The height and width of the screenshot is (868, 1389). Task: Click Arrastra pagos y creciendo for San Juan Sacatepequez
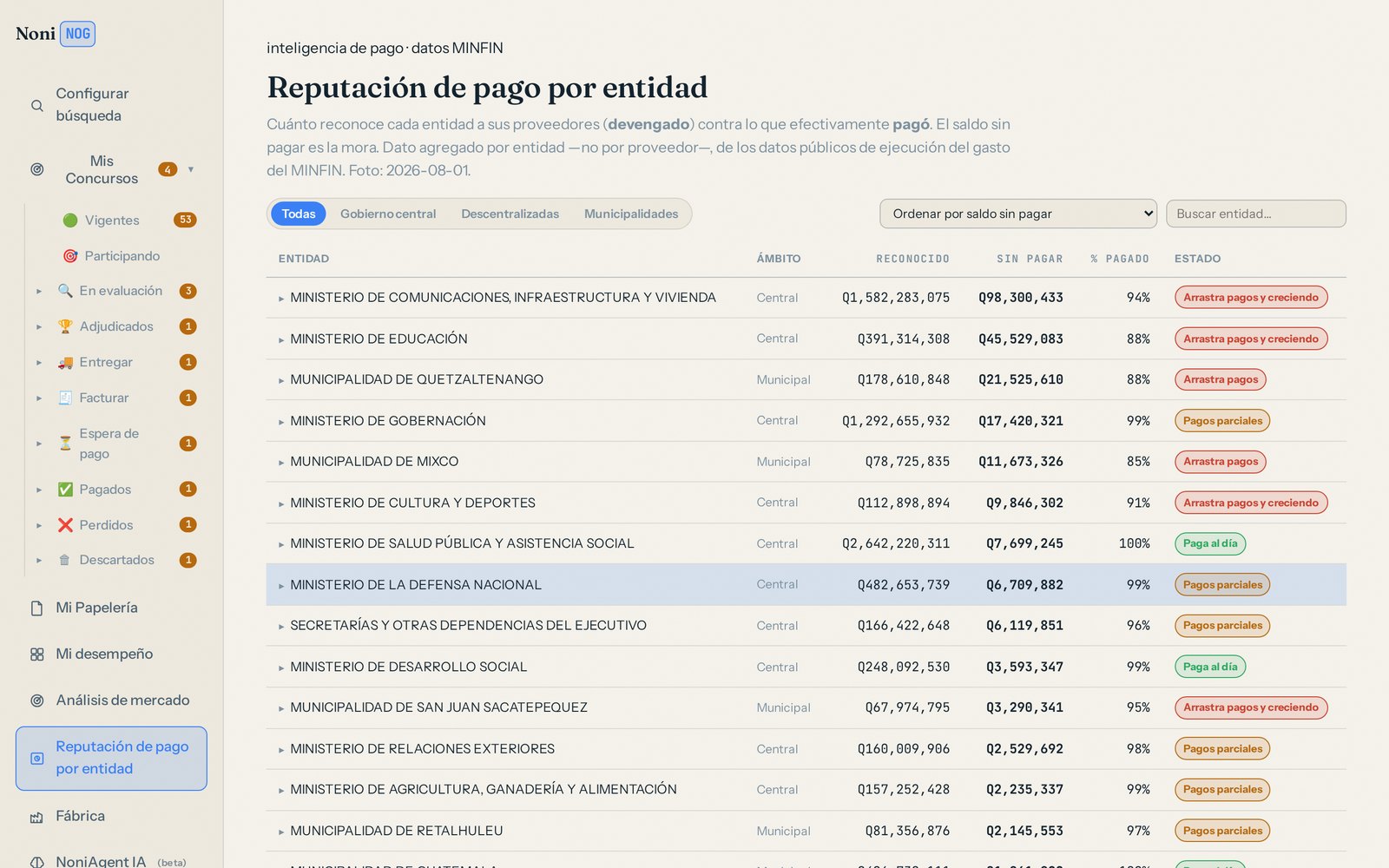coord(1251,707)
